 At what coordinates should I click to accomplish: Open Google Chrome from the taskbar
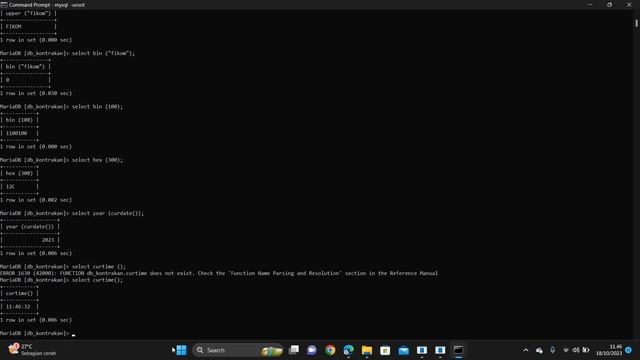[x=330, y=350]
